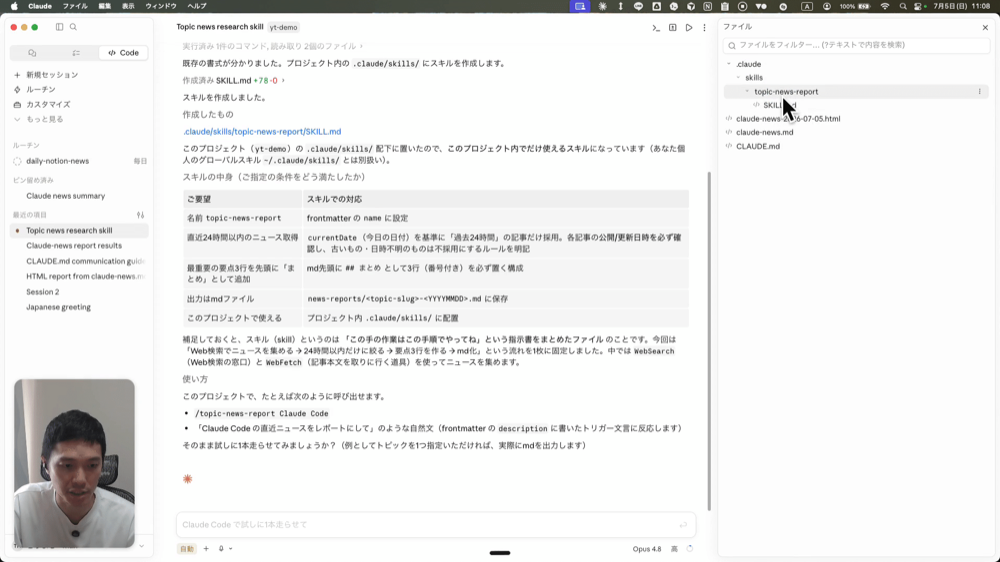
Task: Click the plus attach icon under the input
Action: pos(206,549)
